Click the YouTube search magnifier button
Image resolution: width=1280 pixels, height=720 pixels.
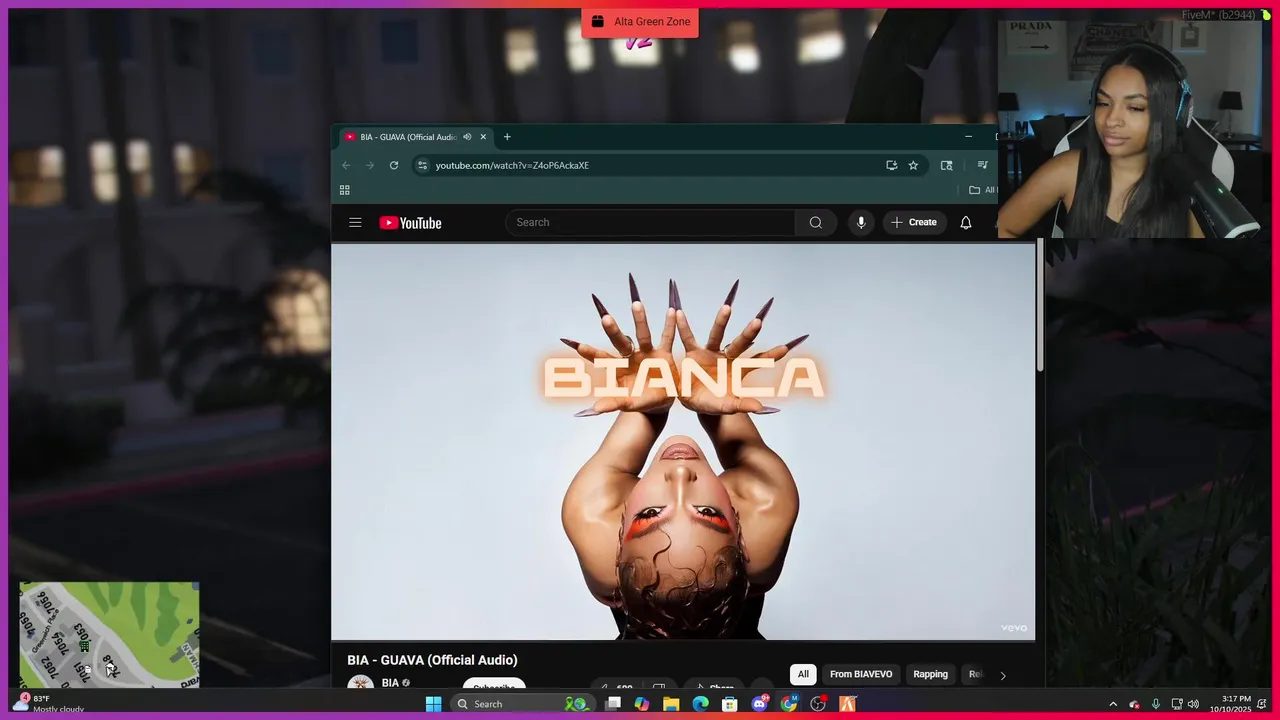click(x=816, y=222)
